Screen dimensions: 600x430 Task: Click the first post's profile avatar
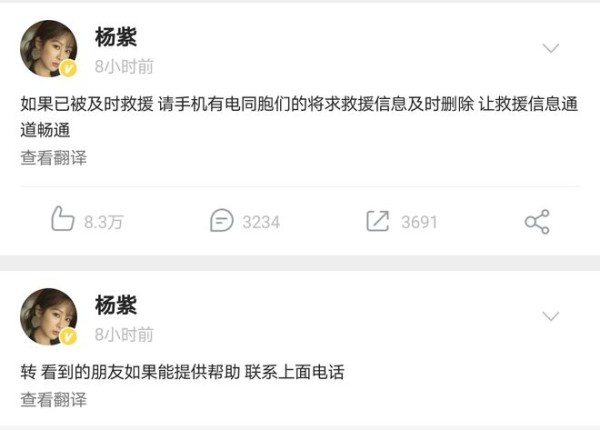49,49
